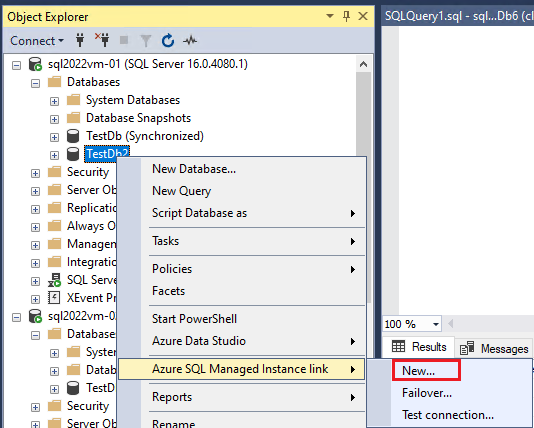Choose Start PowerShell

(241, 319)
